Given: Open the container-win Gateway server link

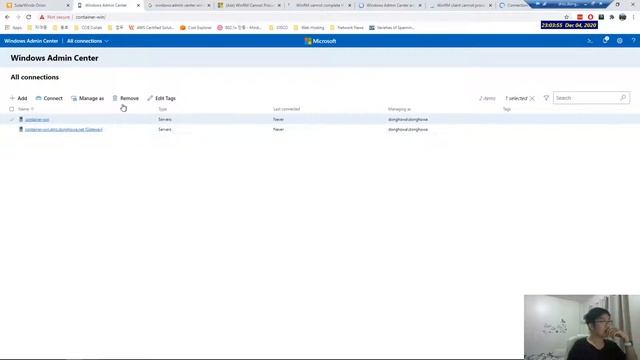Looking at the screenshot, I should pos(64,129).
